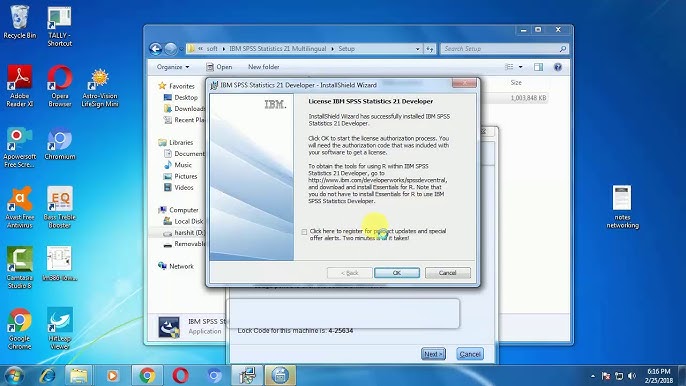Click Next in the licensing window behind
Image resolution: width=686 pixels, height=386 pixels.
433,354
